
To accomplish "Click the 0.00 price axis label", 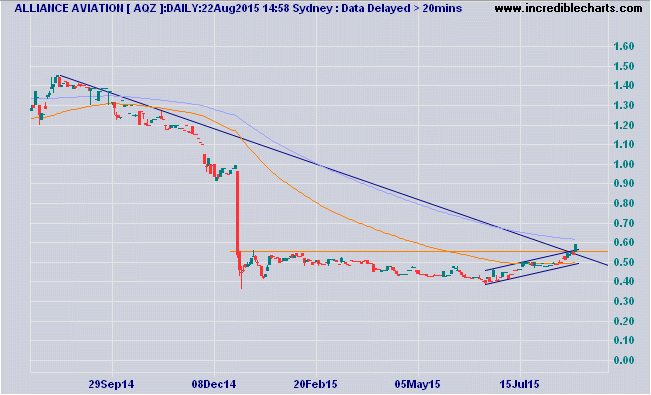I will tap(624, 360).
